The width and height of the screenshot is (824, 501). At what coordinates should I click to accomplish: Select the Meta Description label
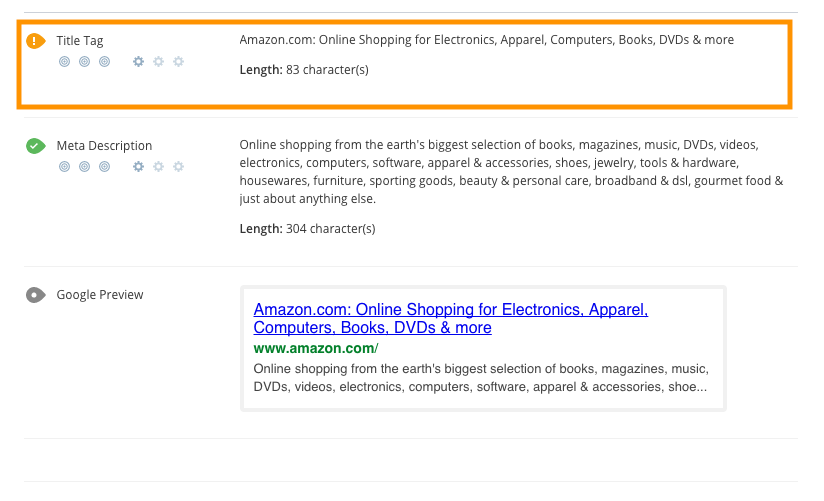104,146
